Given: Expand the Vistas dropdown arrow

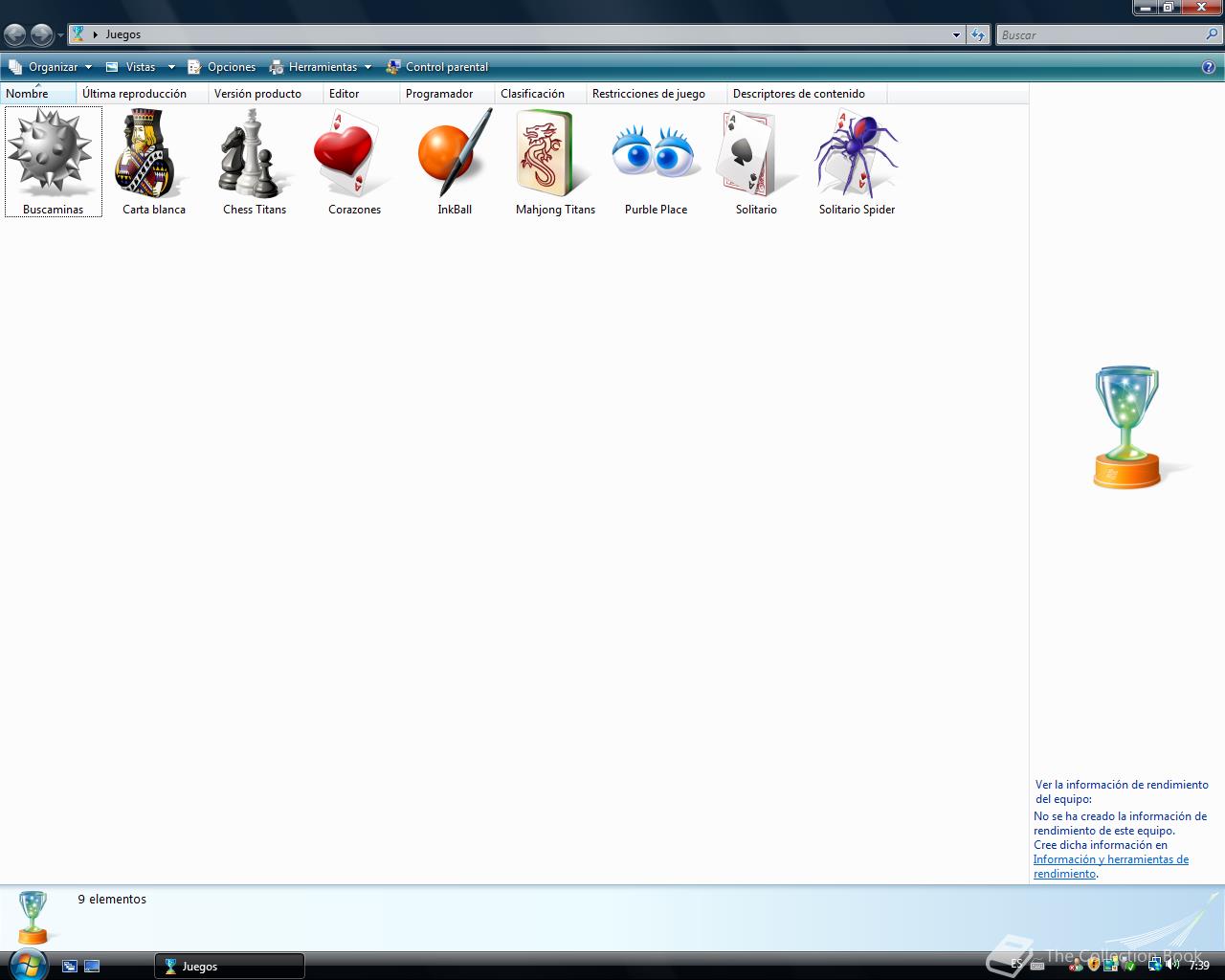Looking at the screenshot, I should coord(171,67).
